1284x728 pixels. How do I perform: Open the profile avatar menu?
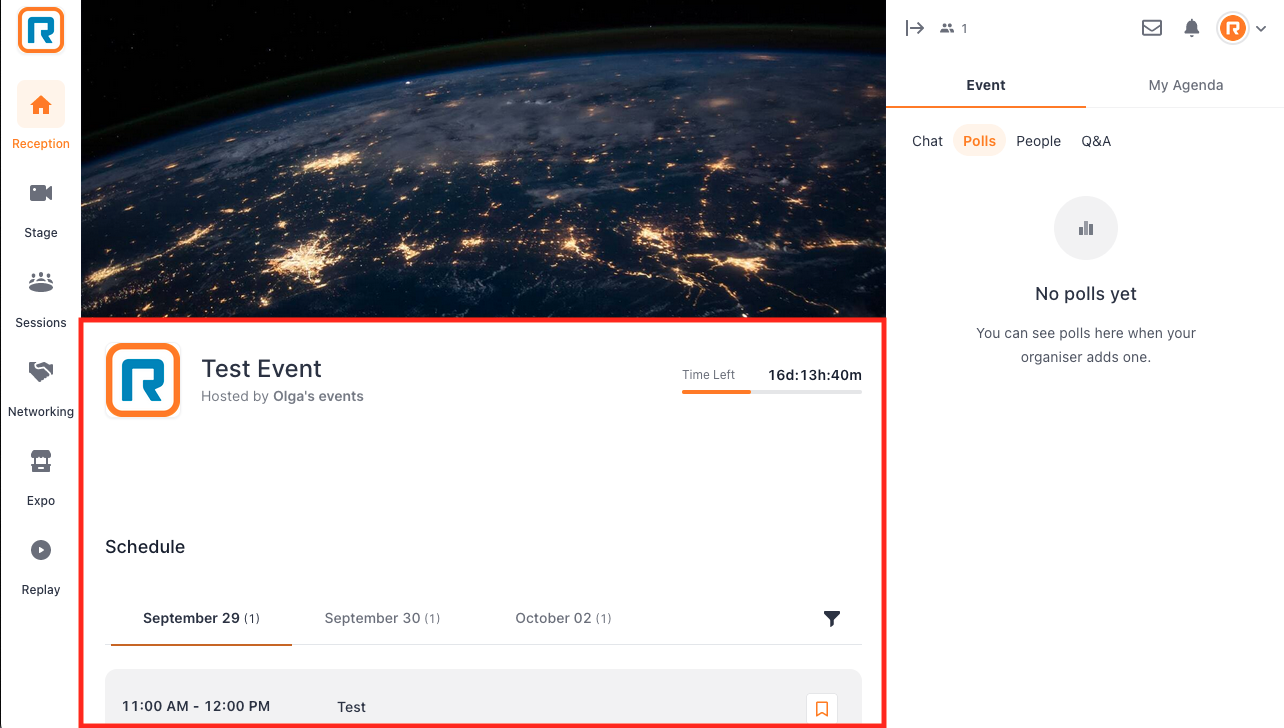click(x=1241, y=28)
